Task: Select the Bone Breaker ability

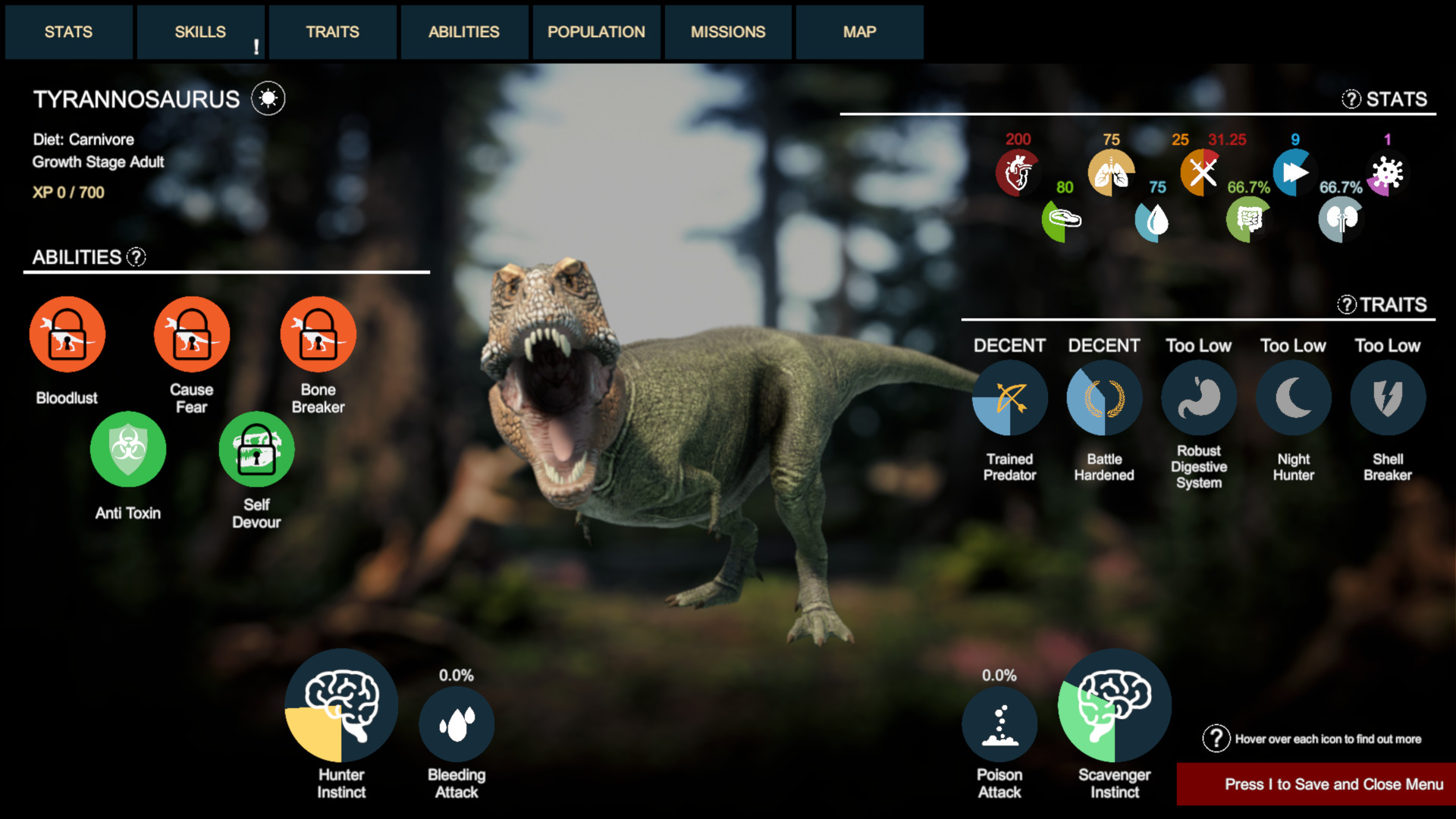Action: 318,334
